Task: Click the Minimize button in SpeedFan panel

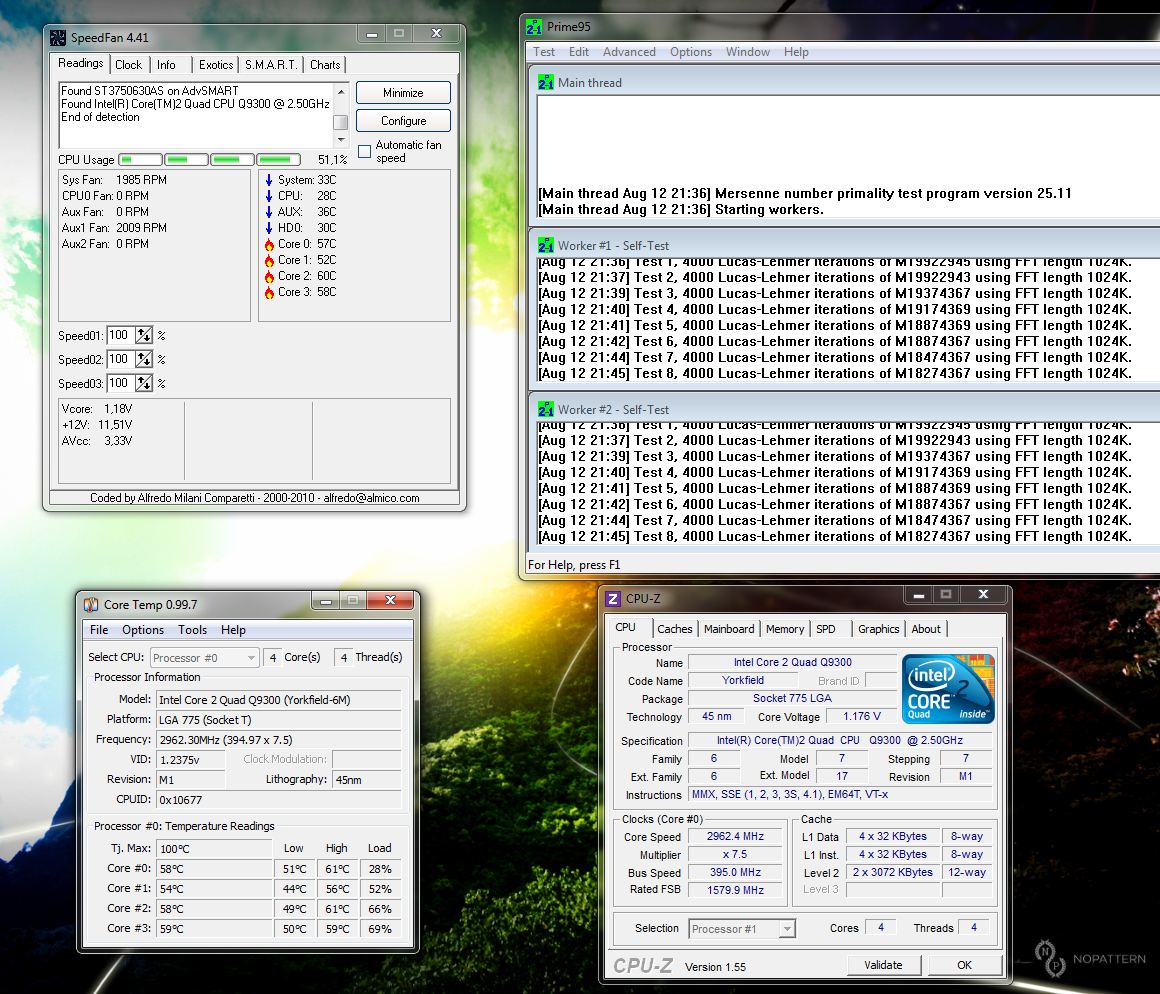Action: click(403, 92)
